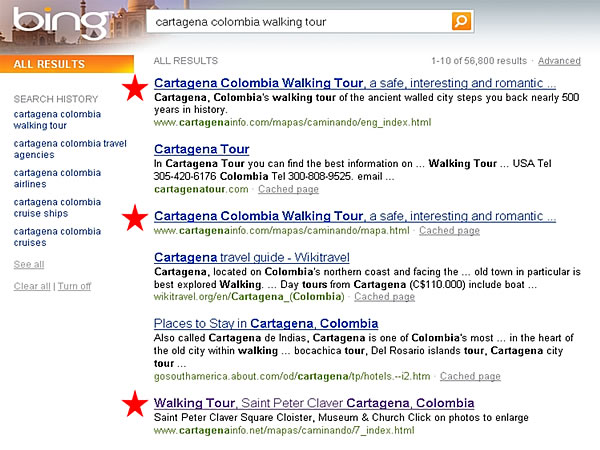Select the orange ALL RESULTS sidebar tab

click(x=56, y=64)
